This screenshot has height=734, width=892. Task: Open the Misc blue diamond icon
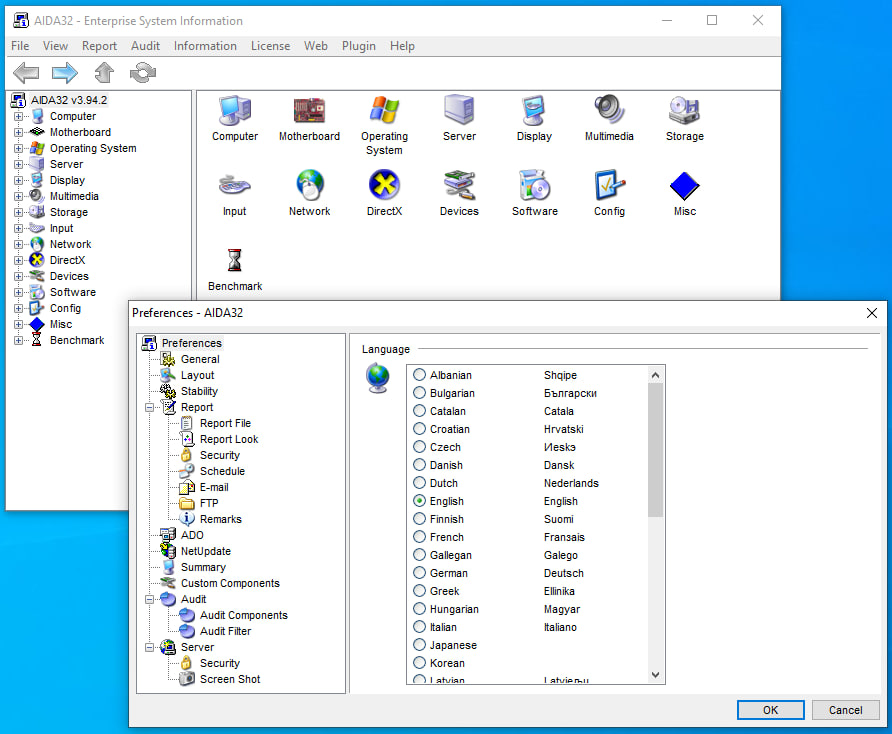pyautogui.click(x=684, y=185)
